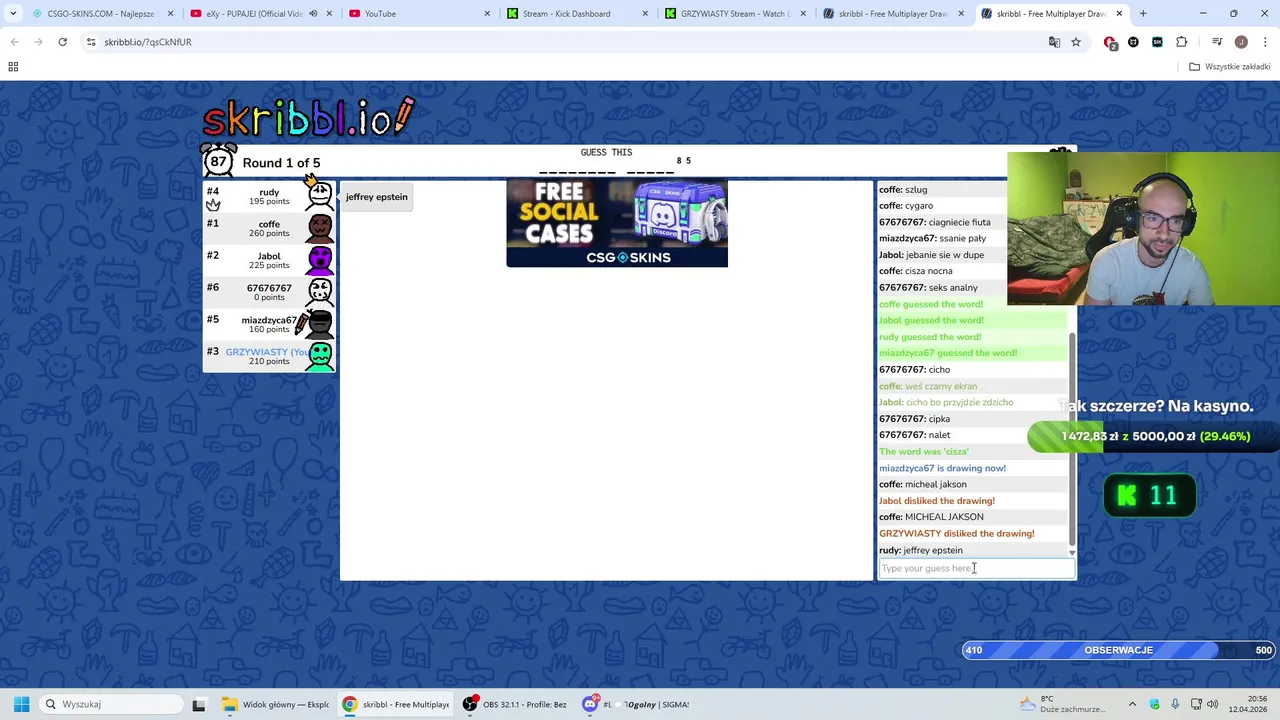Image resolution: width=1280 pixels, height=720 pixels.
Task: Click the round timer clock icon
Action: tap(218, 161)
